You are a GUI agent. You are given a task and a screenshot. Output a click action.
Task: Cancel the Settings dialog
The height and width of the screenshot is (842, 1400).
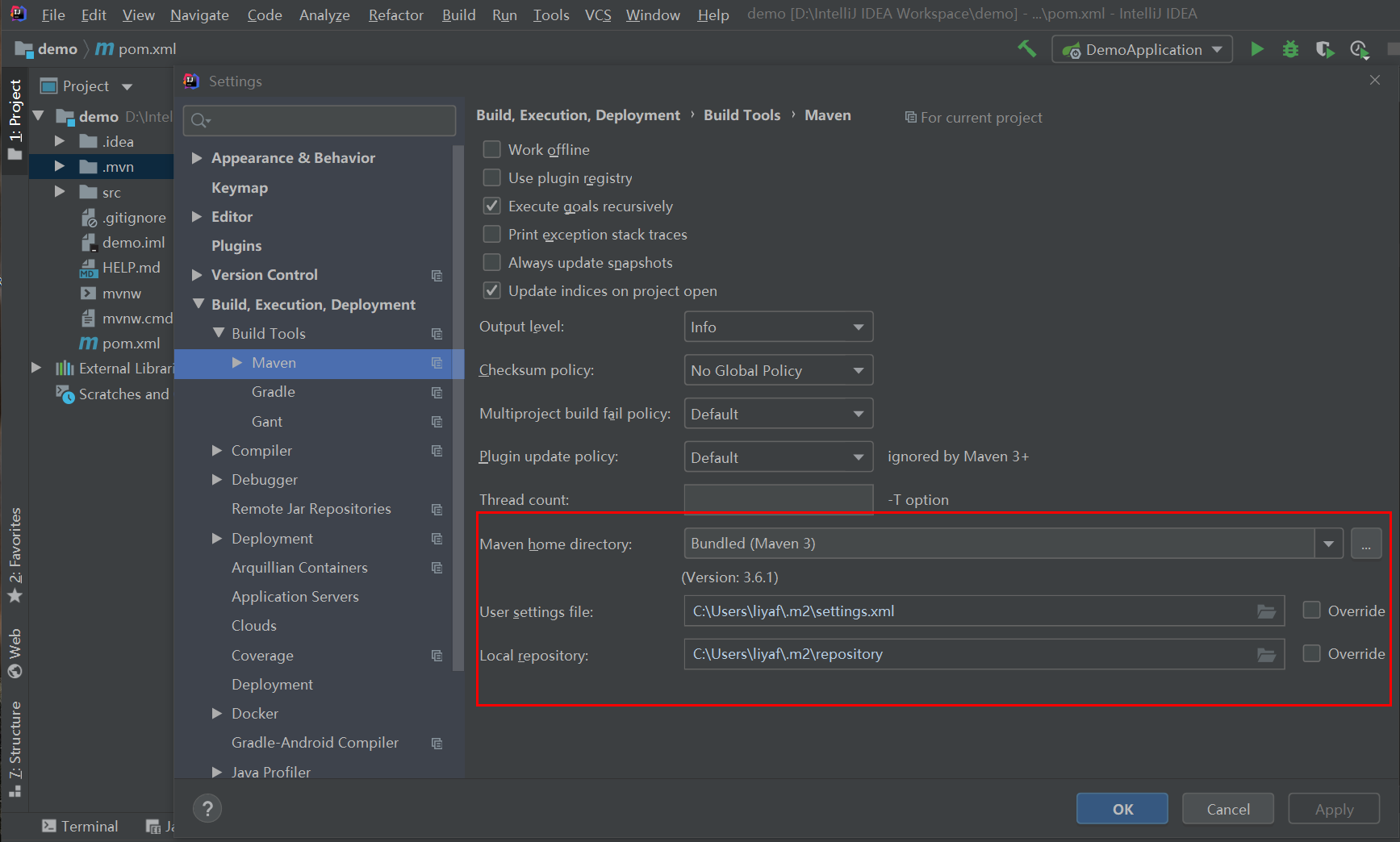click(x=1228, y=809)
